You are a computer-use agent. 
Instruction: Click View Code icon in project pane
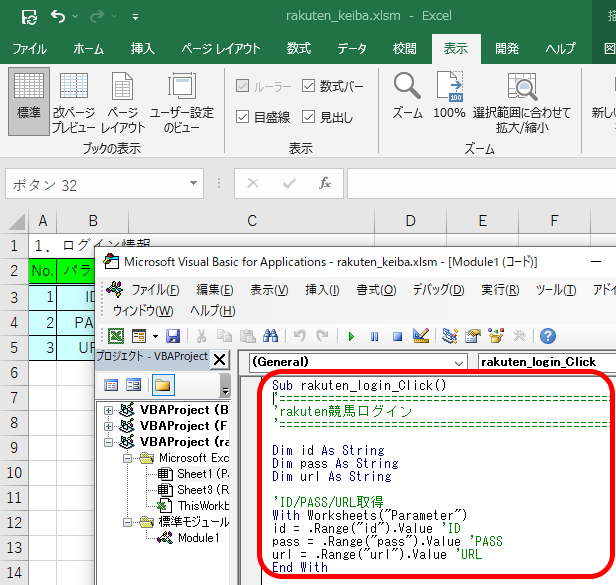coord(111,385)
